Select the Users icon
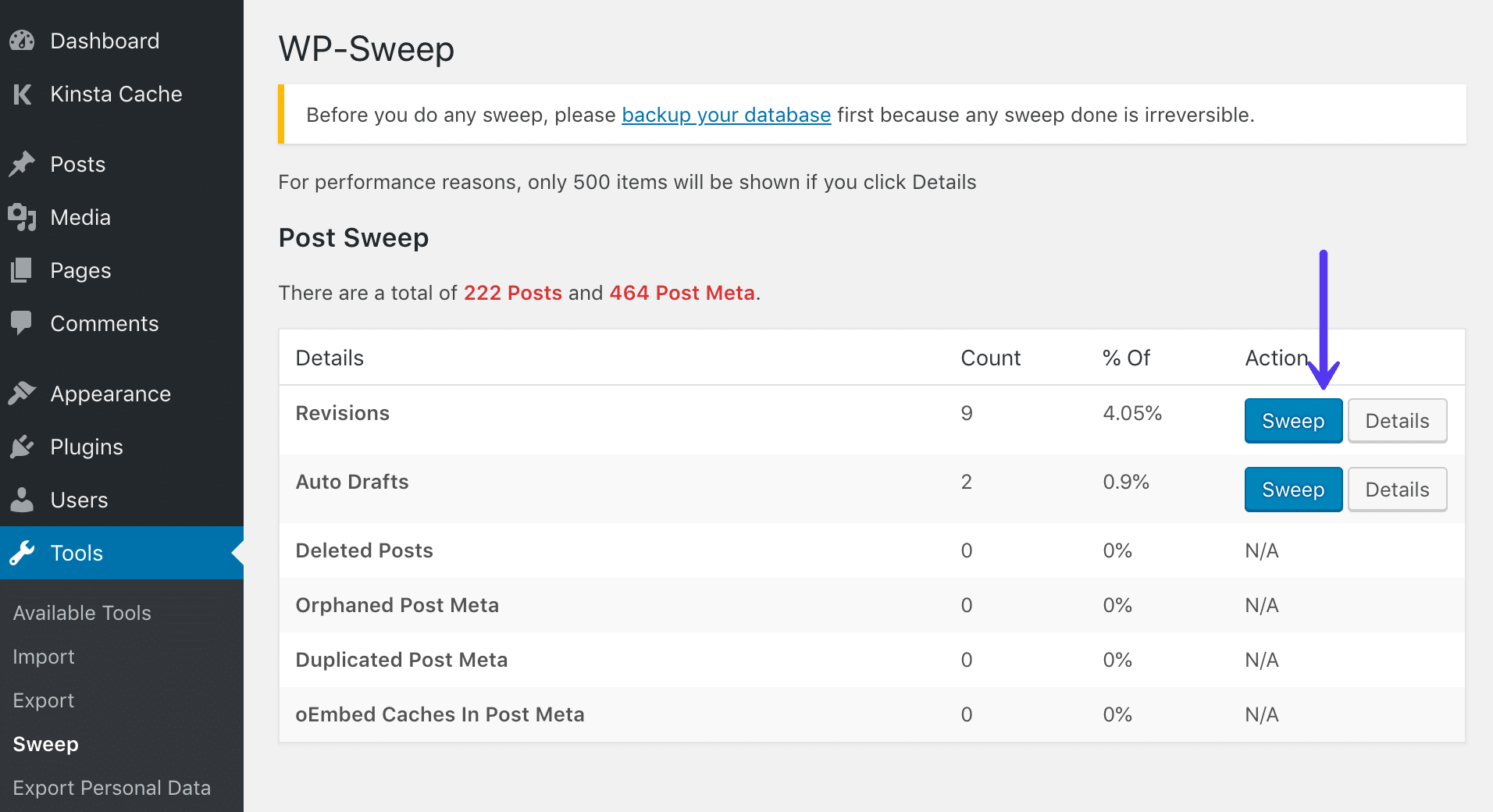The image size is (1493, 812). (x=23, y=500)
